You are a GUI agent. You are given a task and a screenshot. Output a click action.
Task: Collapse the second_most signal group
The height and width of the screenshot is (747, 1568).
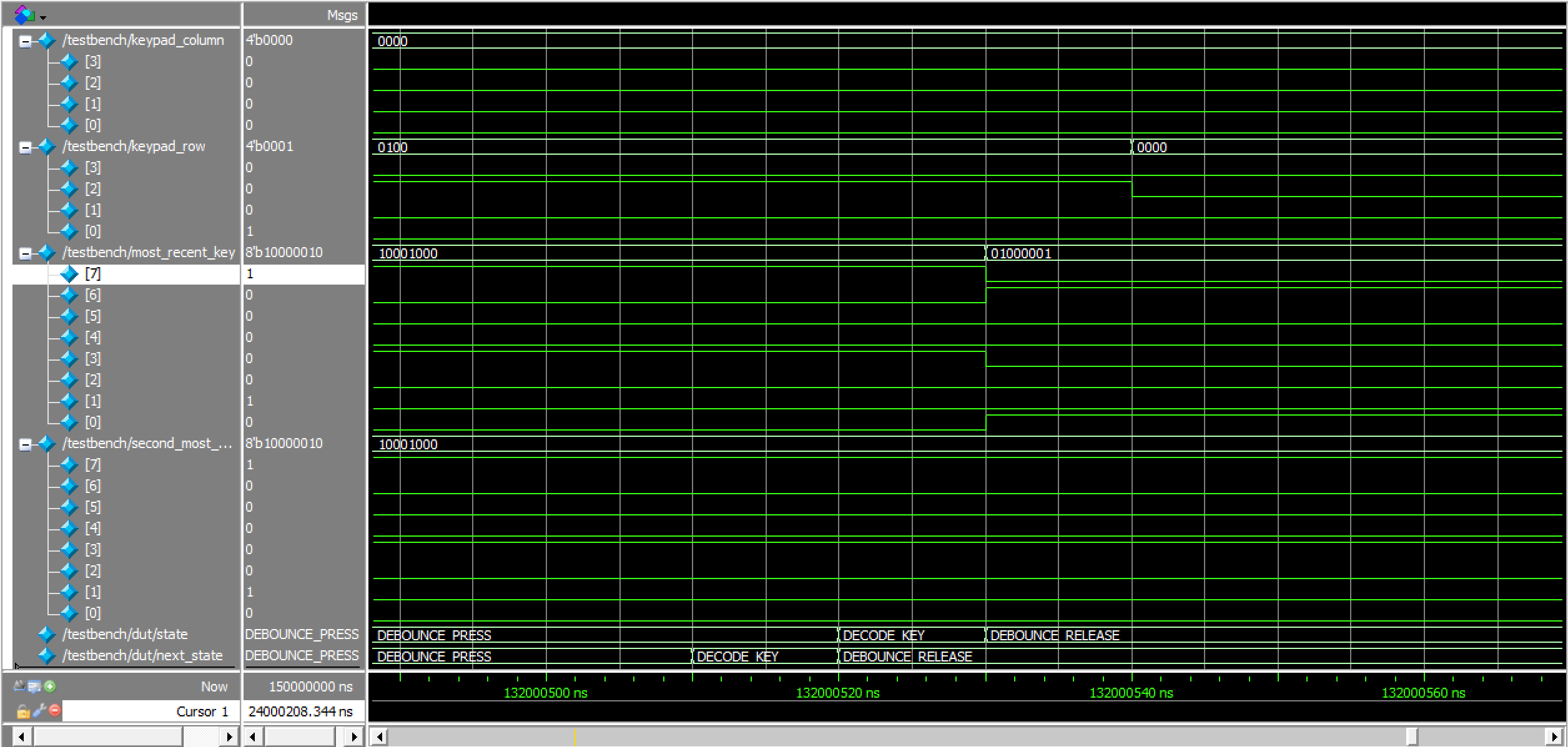[x=25, y=445]
